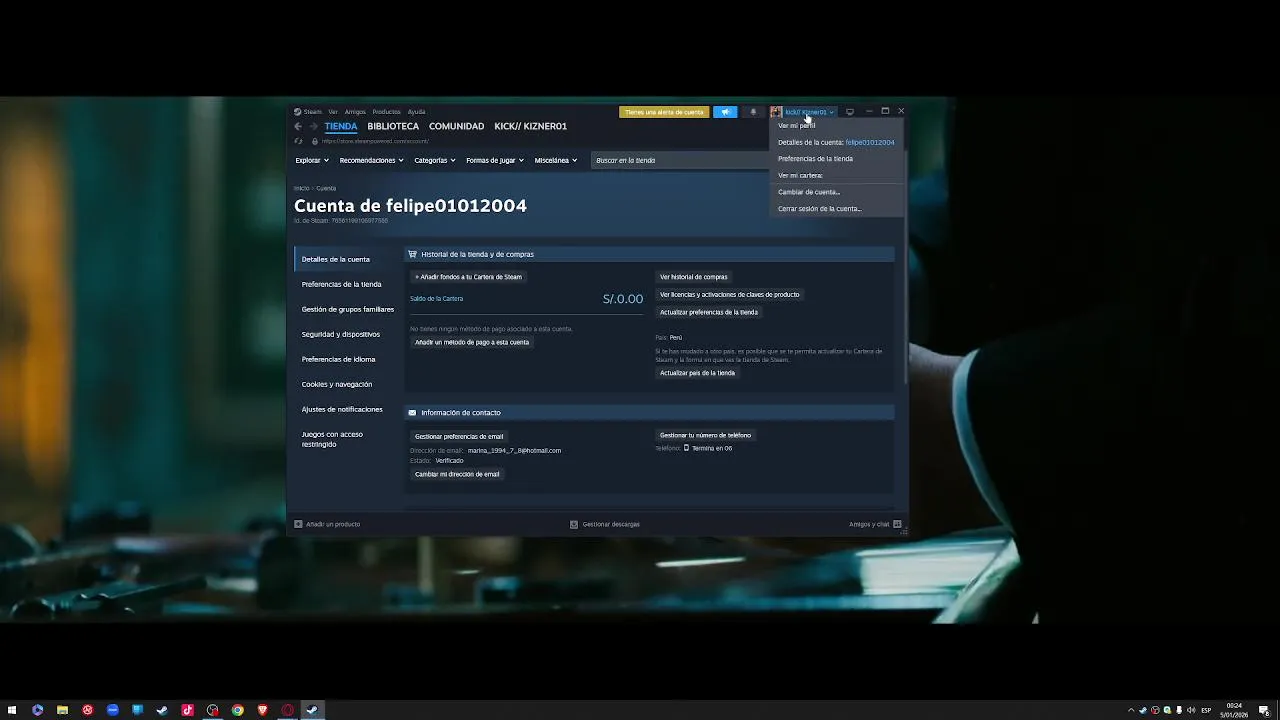The height and width of the screenshot is (720, 1280).
Task: Go forward with the Steam forward arrow
Action: tap(313, 127)
